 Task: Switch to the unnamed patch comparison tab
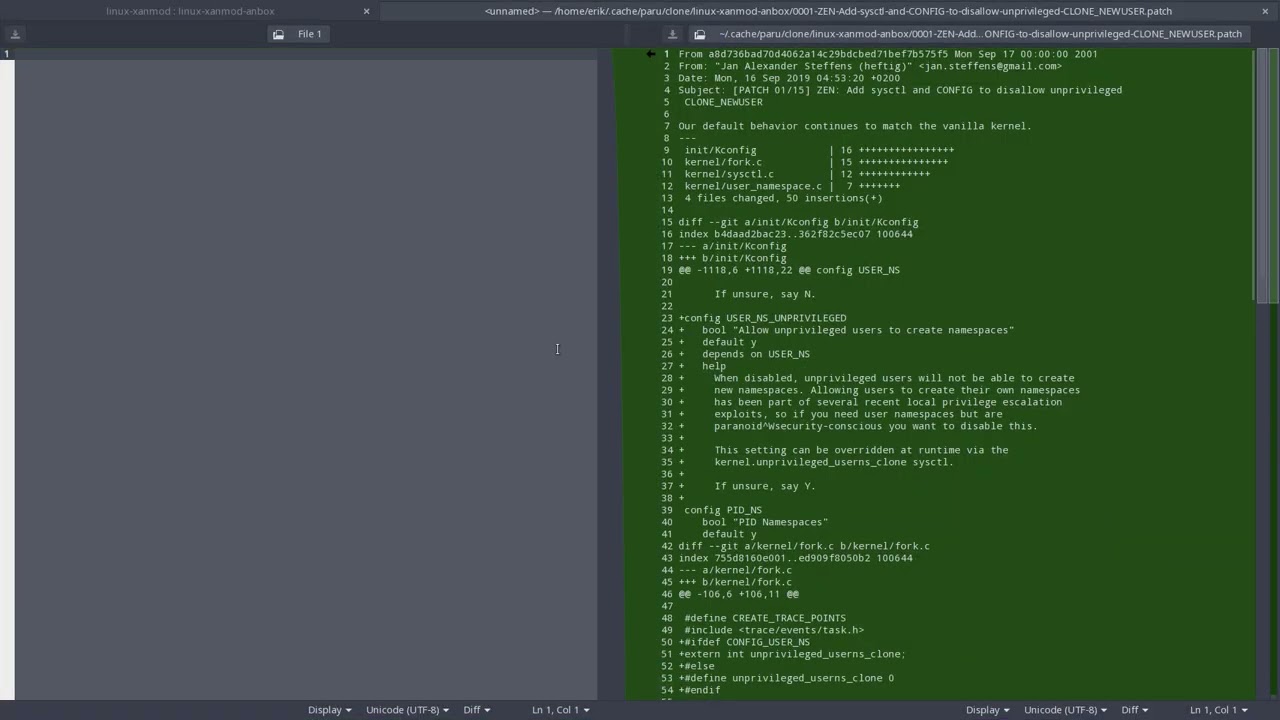828,11
